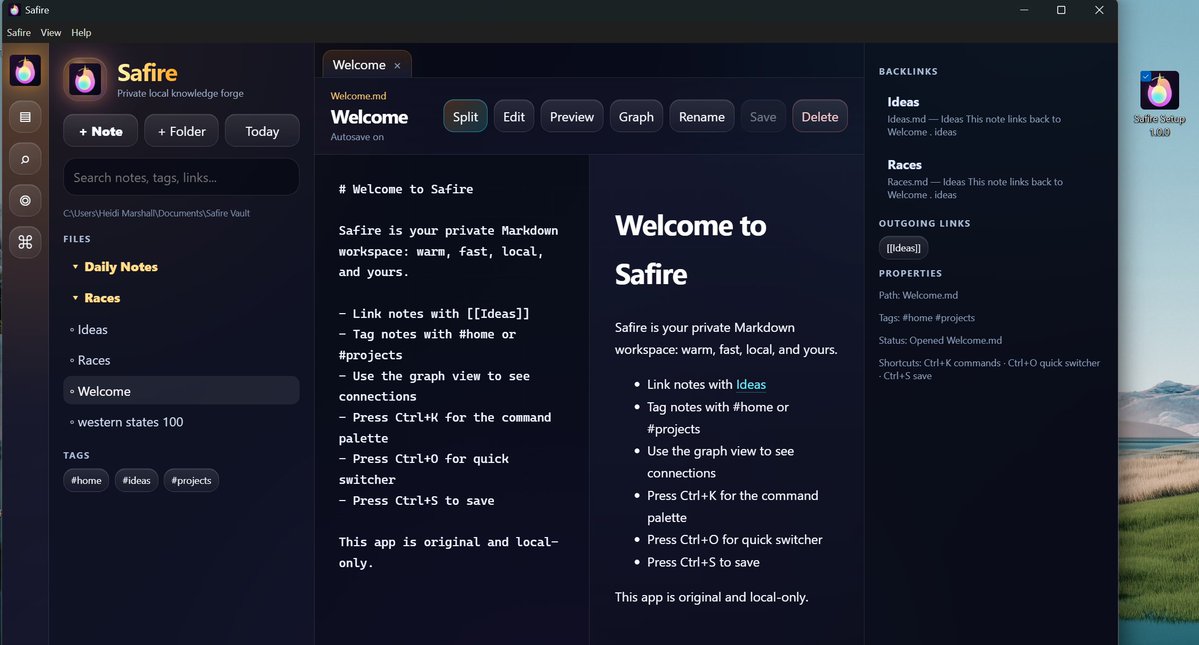Filter by the #projects tag

pyautogui.click(x=191, y=481)
